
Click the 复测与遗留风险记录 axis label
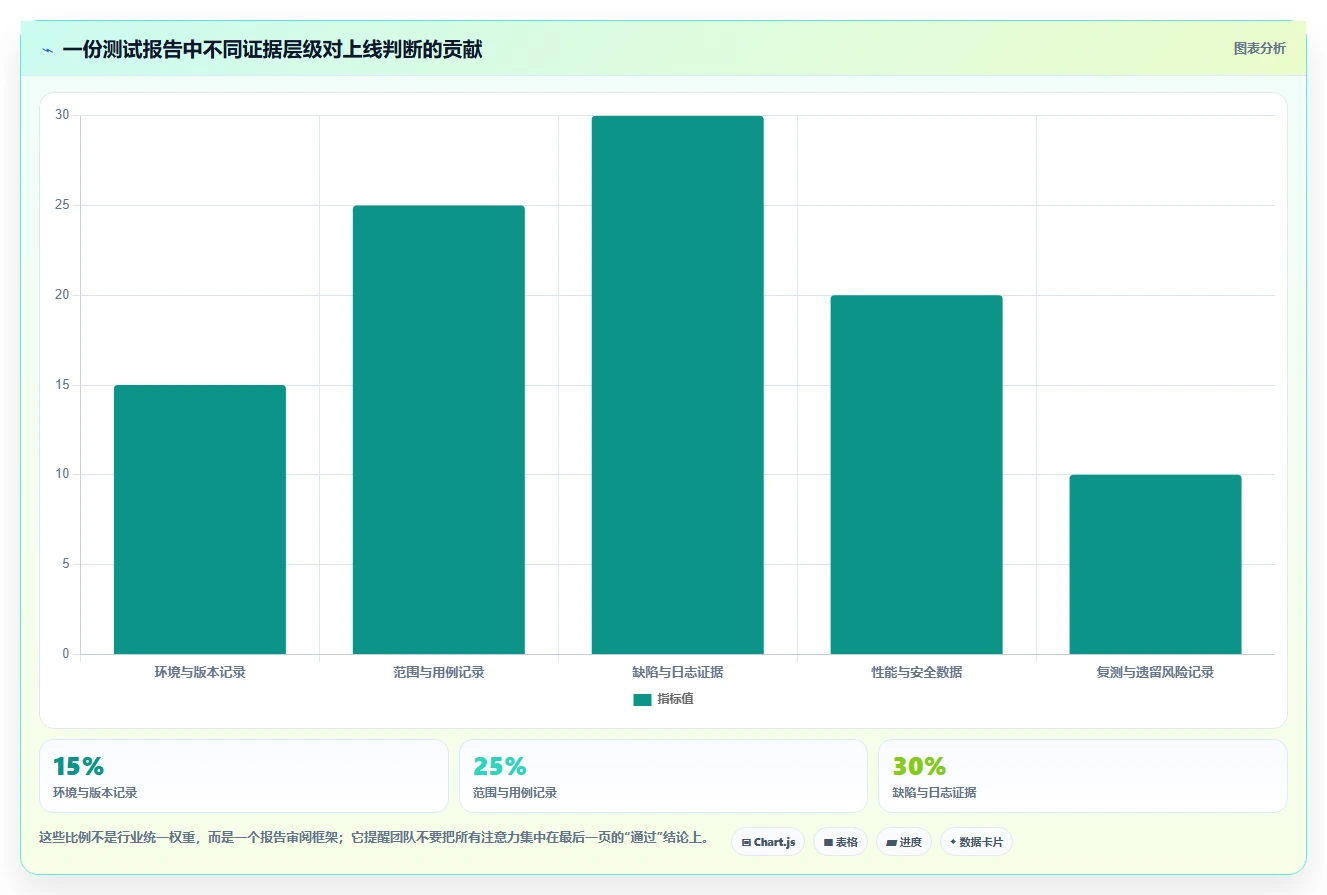[x=1156, y=673]
